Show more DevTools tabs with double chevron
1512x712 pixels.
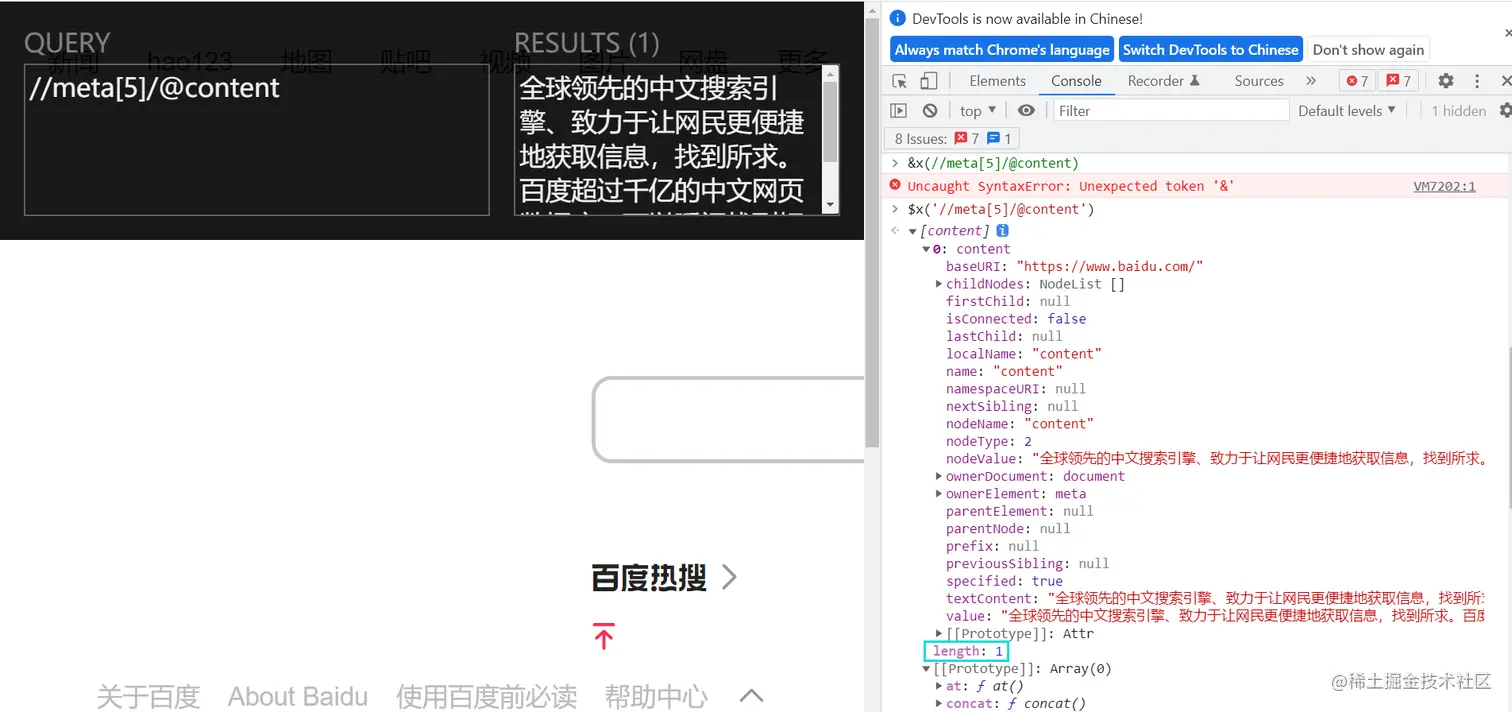[1311, 81]
